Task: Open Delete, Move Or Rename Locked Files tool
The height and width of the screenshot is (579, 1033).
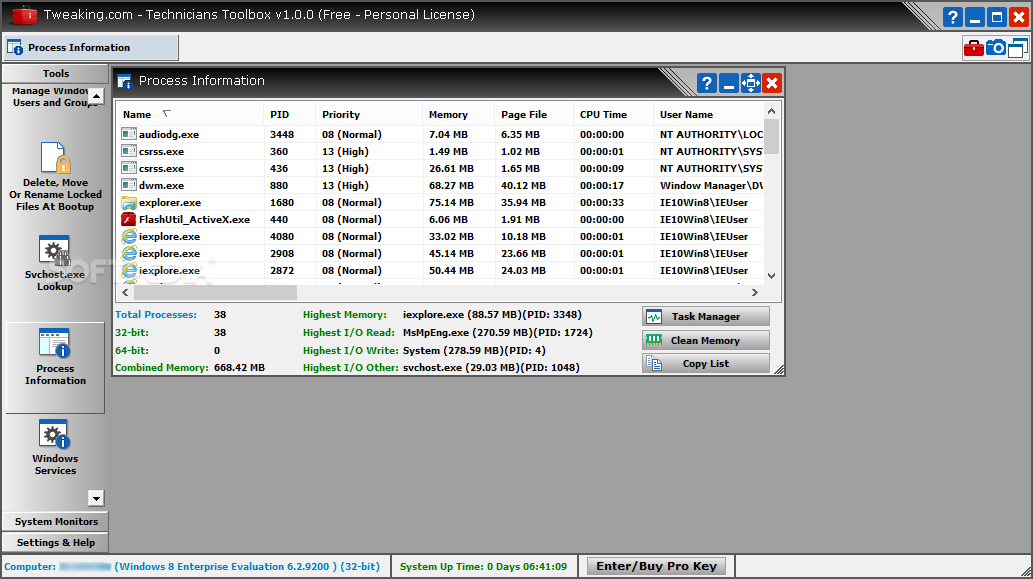Action: point(55,177)
